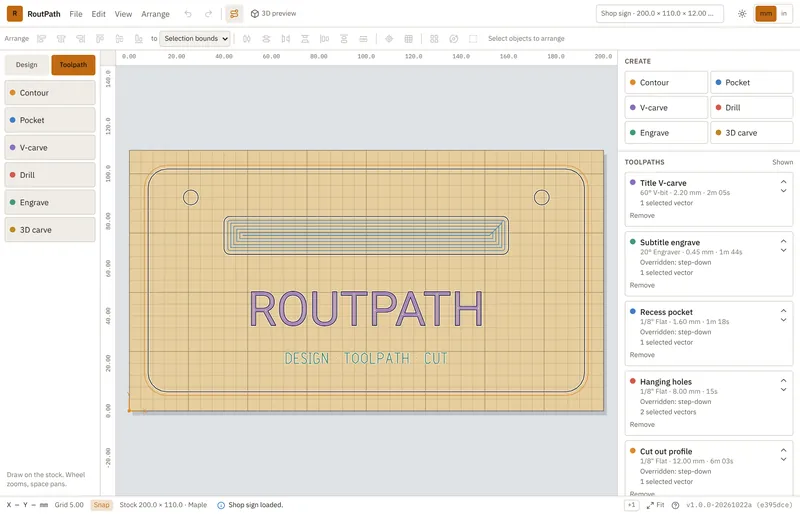800x514 pixels.
Task: Click the table grid icon in Arrange bar
Action: 409,39
